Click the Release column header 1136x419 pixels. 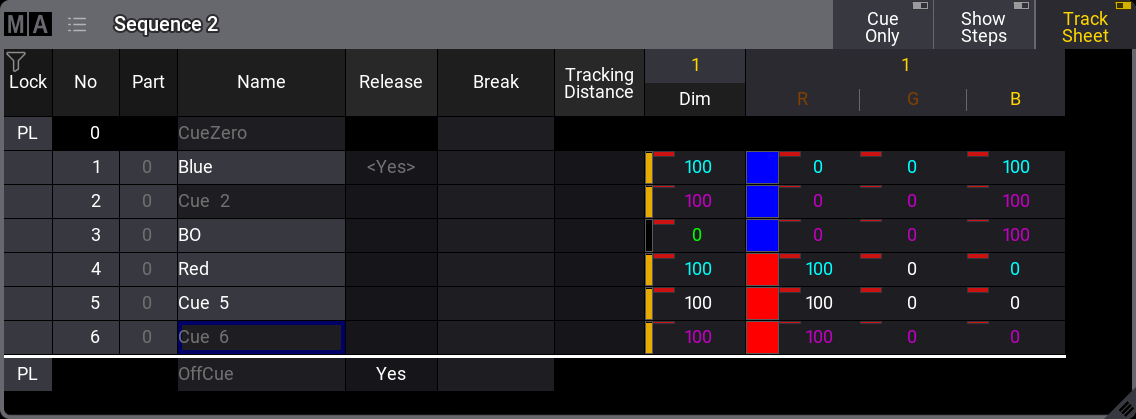tap(391, 82)
